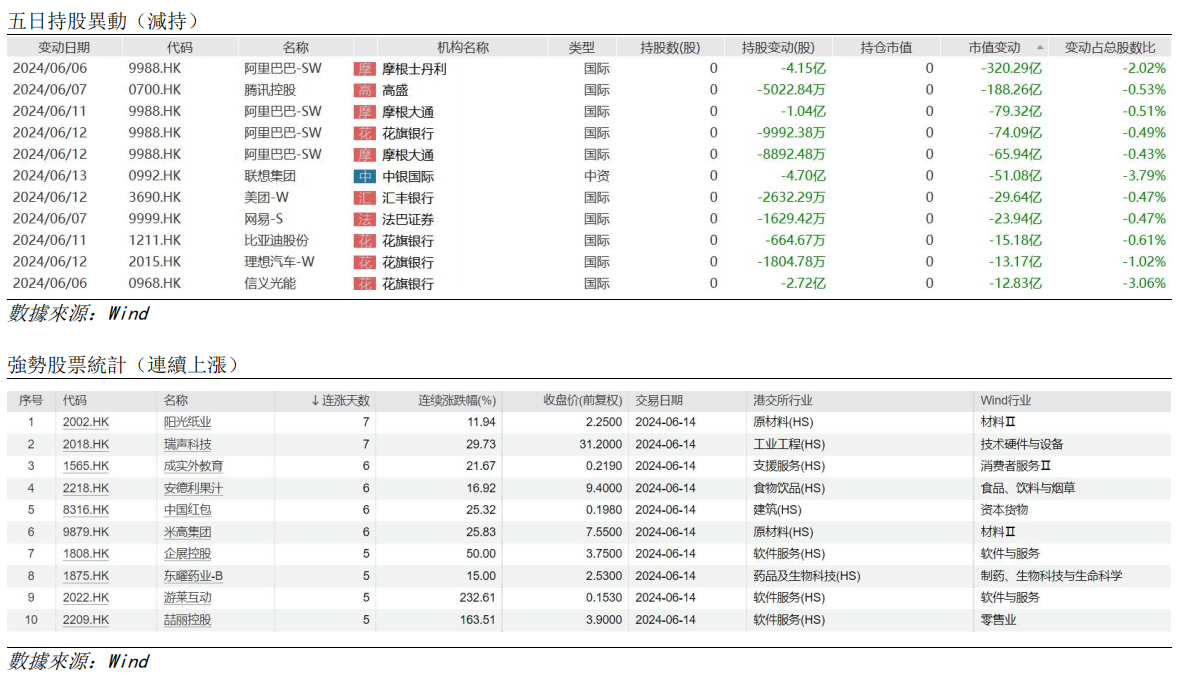Sort by the 收盘价(前复权) column header
The width and height of the screenshot is (1178, 689).
582,400
